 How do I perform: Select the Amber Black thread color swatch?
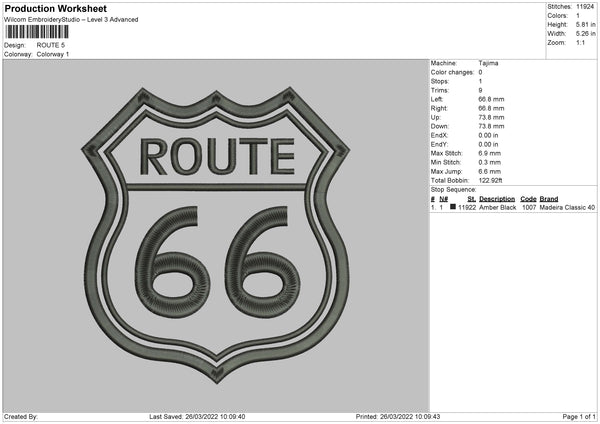[x=453, y=207]
